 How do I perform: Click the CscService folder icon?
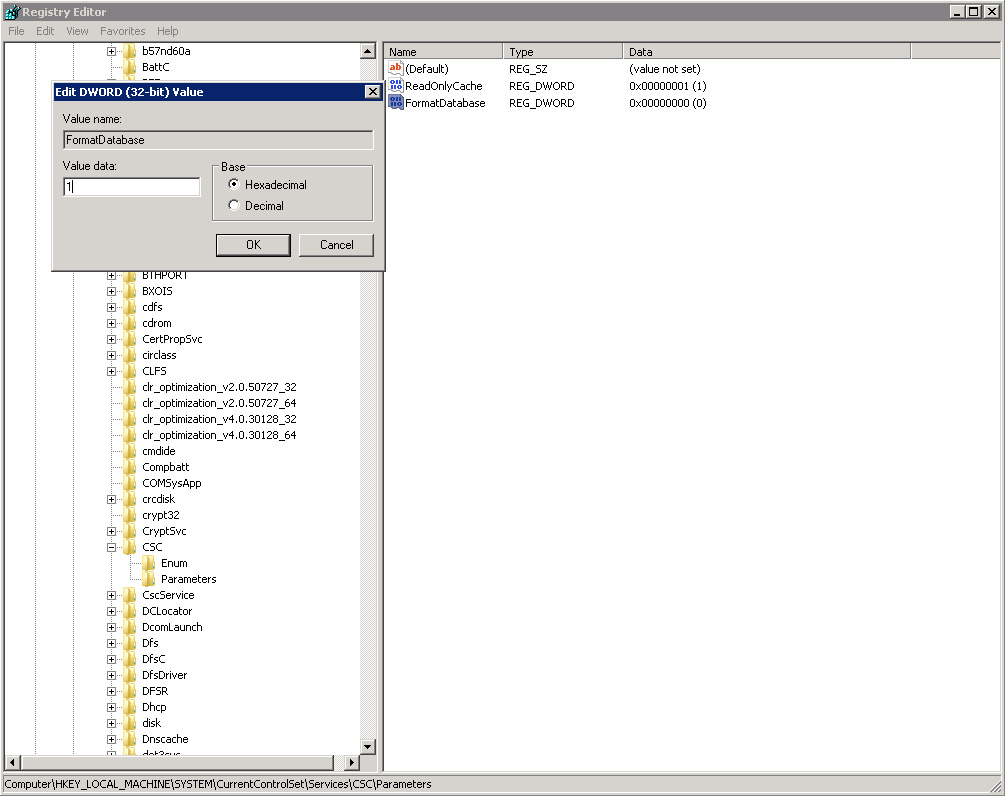(x=129, y=595)
